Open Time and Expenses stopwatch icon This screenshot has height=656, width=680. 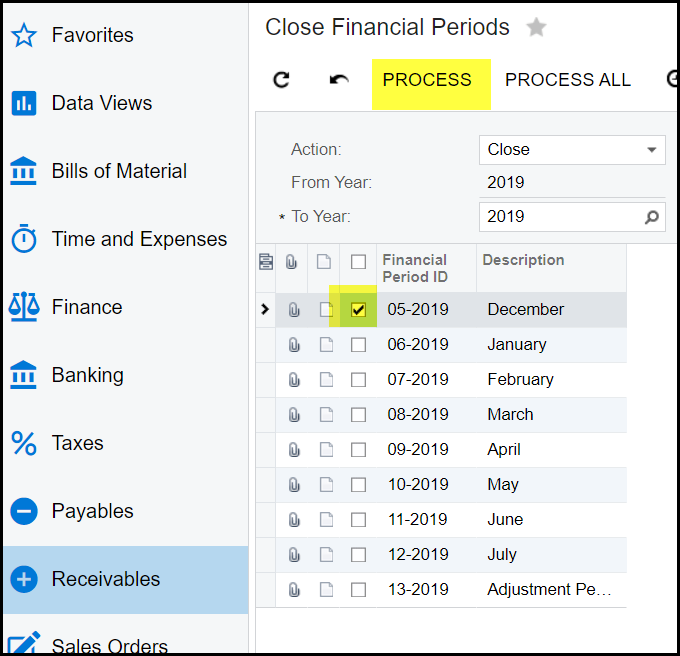point(24,239)
